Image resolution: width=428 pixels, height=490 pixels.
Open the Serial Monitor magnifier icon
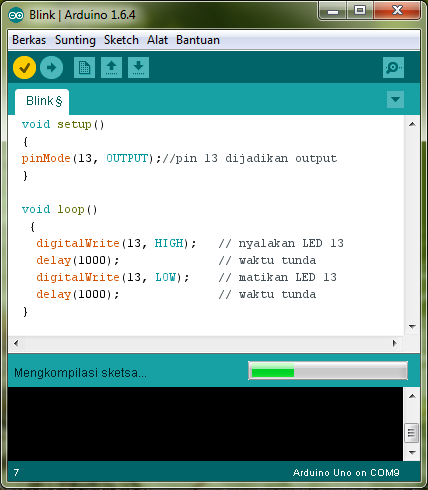[393, 68]
